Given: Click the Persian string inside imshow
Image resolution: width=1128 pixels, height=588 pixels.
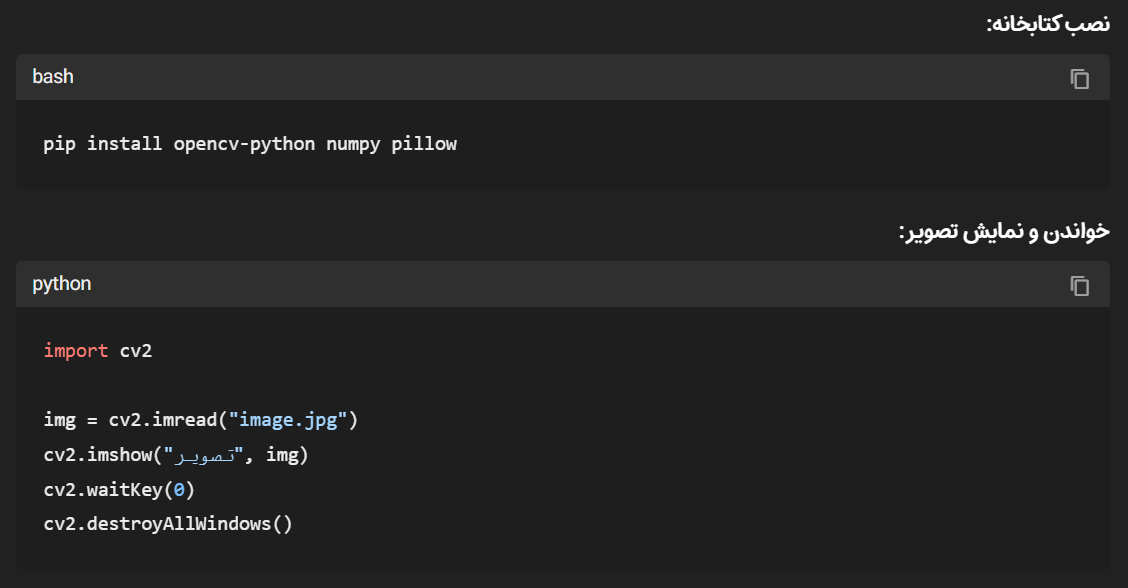Looking at the screenshot, I should click(x=204, y=455).
